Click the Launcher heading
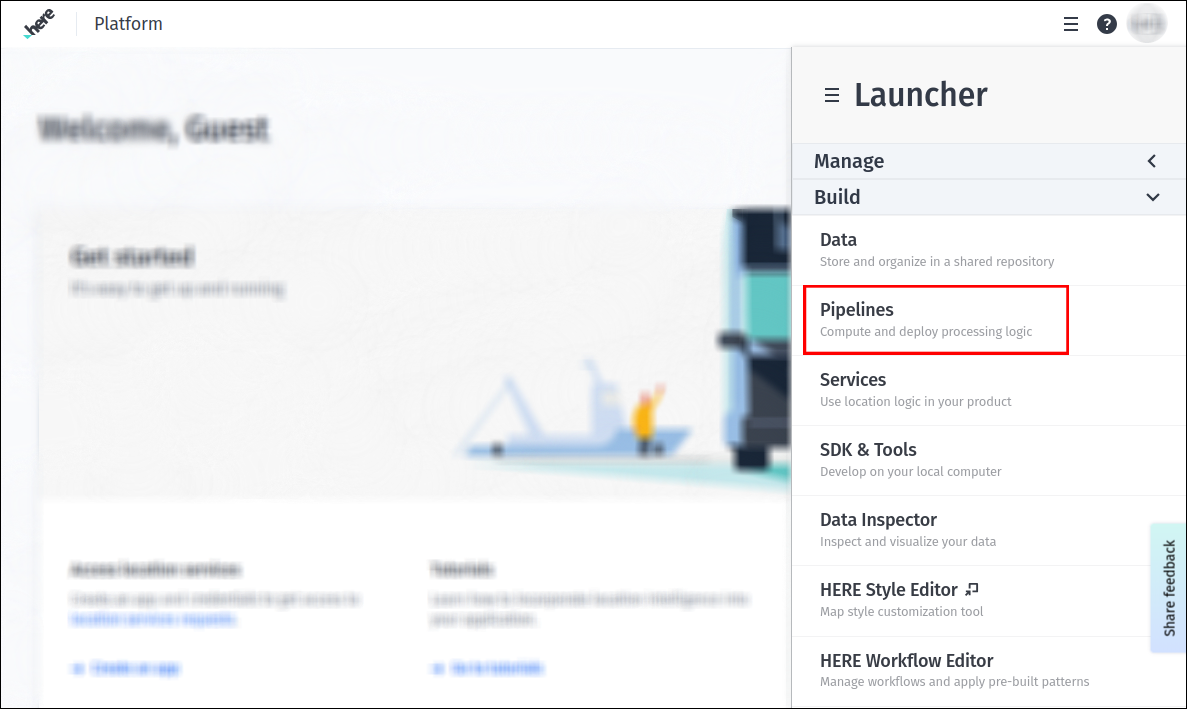 (x=921, y=95)
